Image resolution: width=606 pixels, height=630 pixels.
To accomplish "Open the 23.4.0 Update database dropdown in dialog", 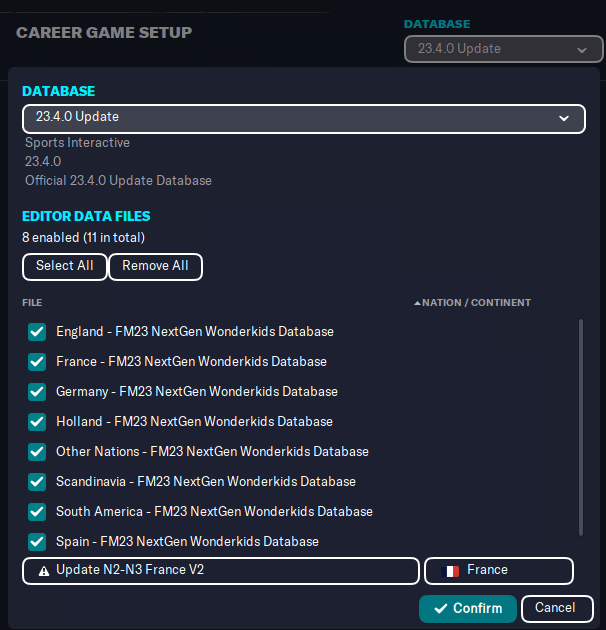I will point(304,119).
